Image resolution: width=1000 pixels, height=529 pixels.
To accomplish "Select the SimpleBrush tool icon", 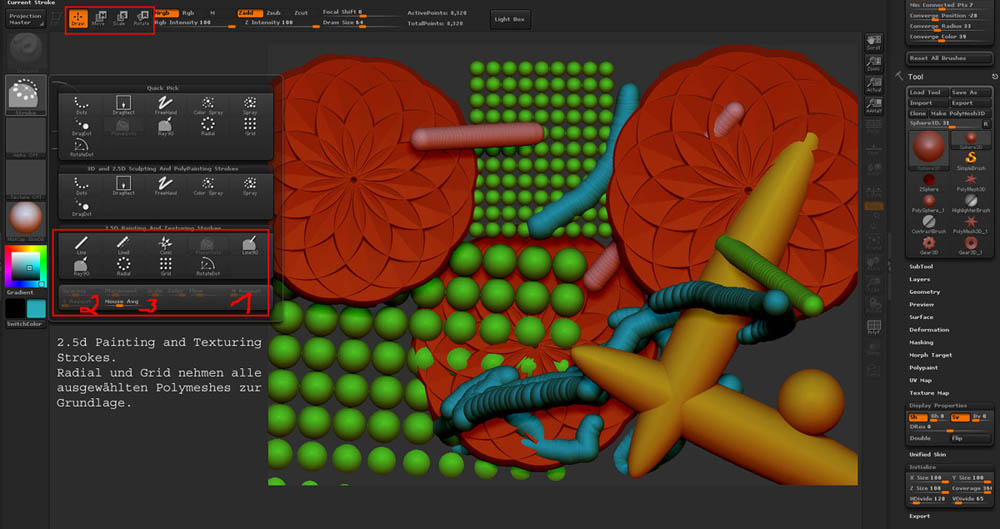I will 969,160.
